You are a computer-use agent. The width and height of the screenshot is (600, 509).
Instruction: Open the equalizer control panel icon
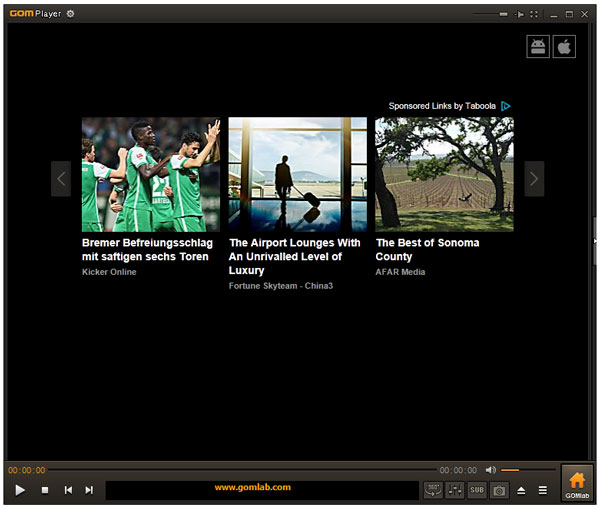coord(455,490)
